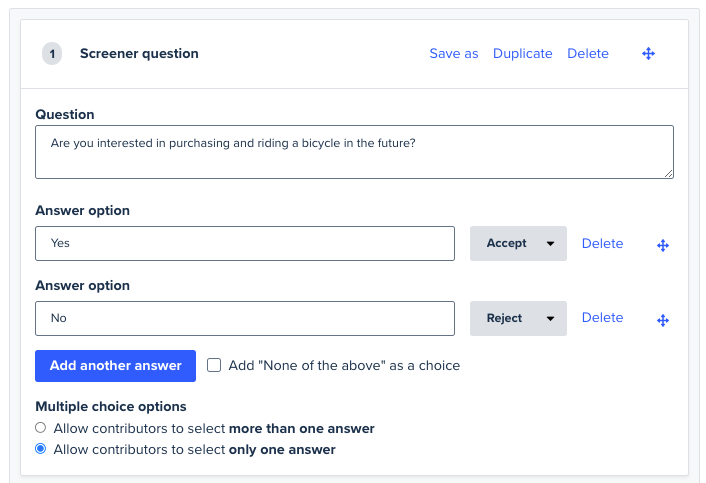Click the Yes answer option field
Screen dimensions: 706x483
(x=245, y=243)
